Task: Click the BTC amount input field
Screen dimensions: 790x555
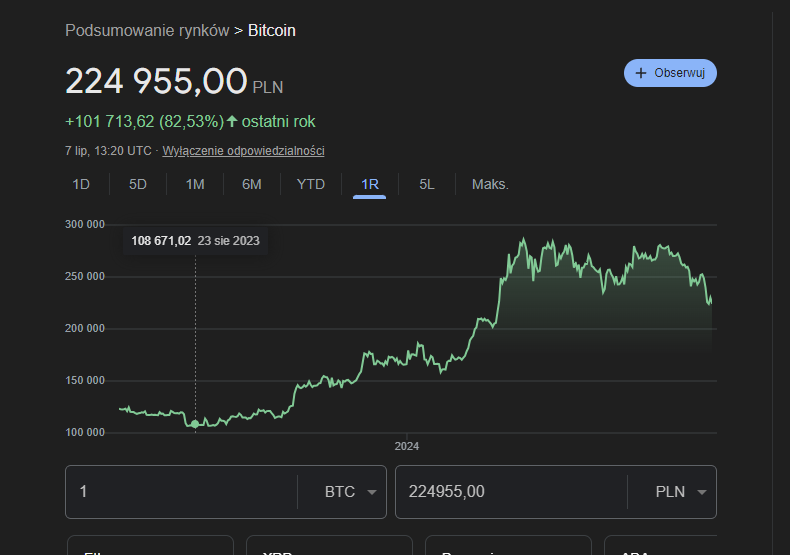Action: (x=181, y=492)
